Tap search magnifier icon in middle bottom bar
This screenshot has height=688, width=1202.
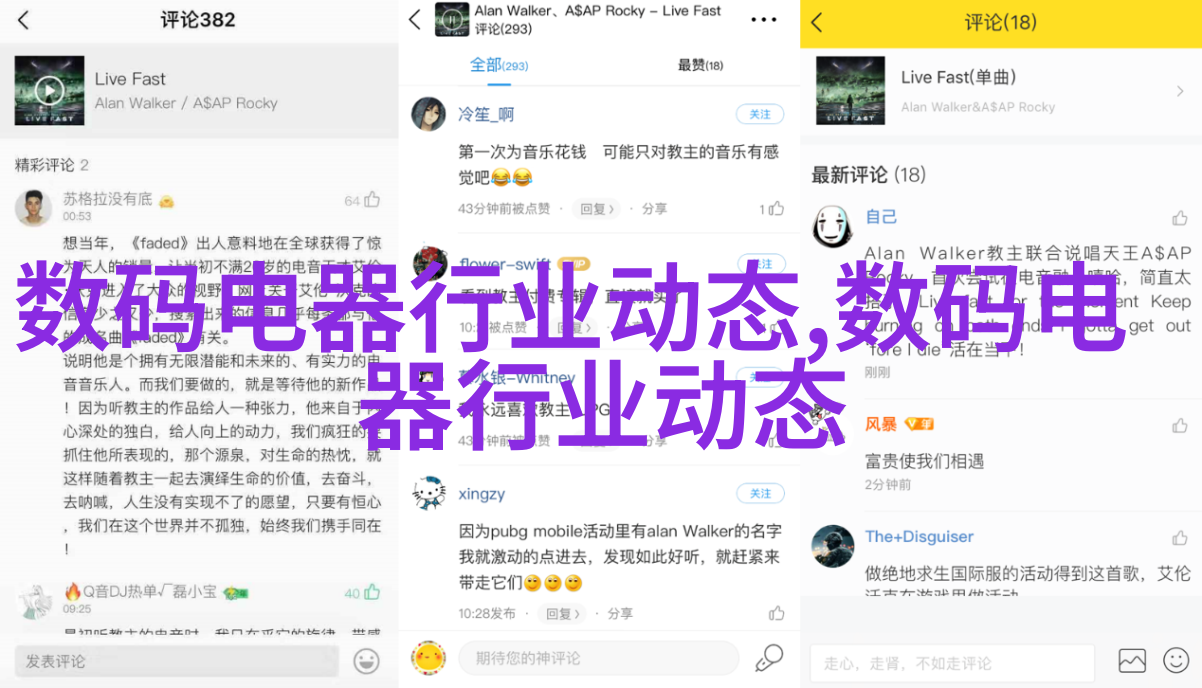point(769,658)
